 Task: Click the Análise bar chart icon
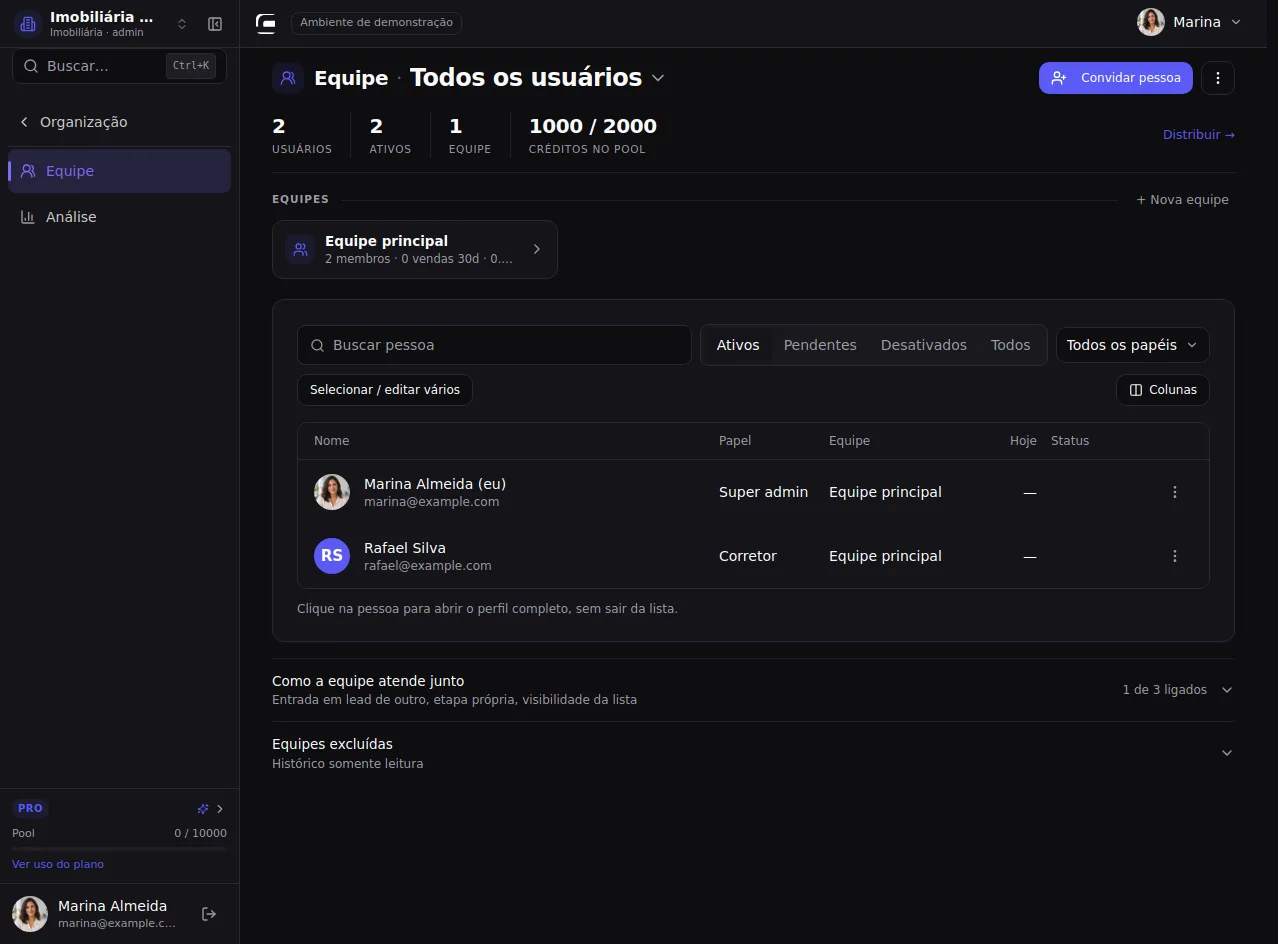click(x=28, y=217)
